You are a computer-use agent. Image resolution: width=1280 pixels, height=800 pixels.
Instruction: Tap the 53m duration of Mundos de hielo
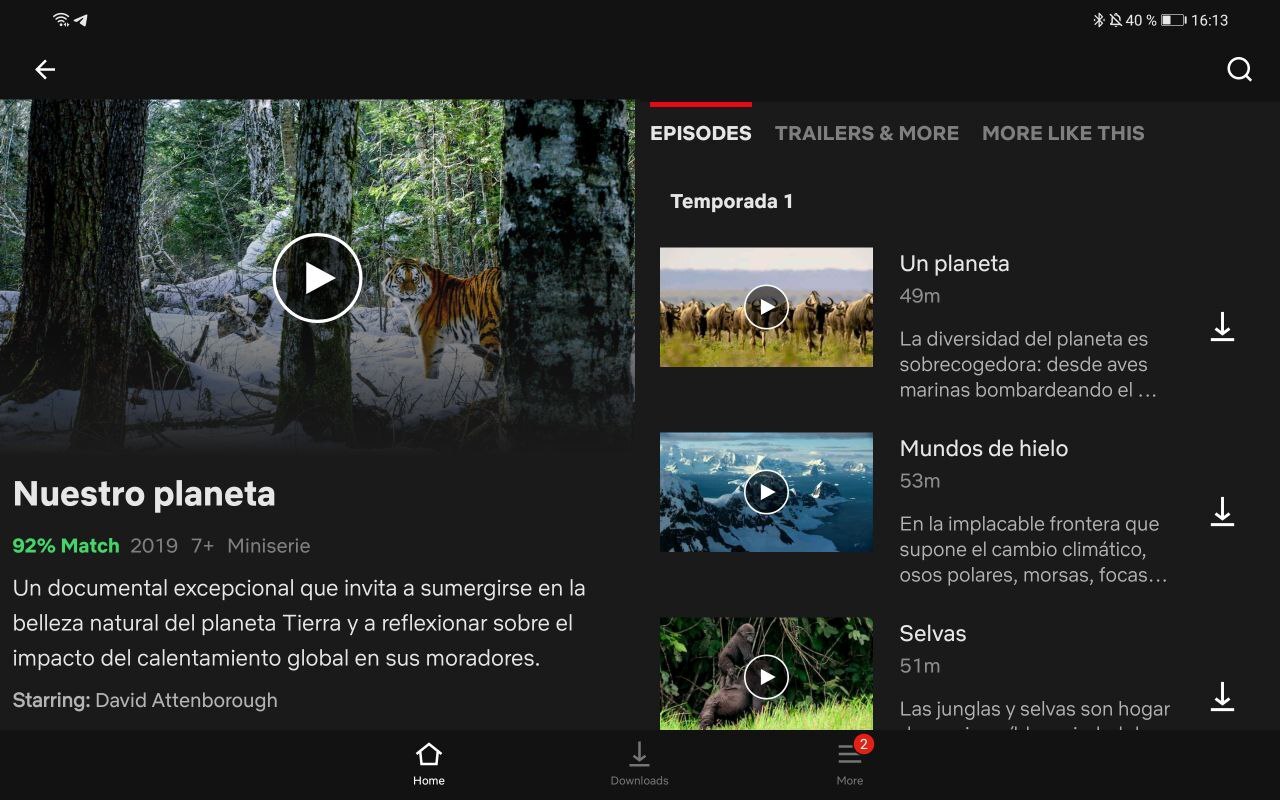[920, 481]
